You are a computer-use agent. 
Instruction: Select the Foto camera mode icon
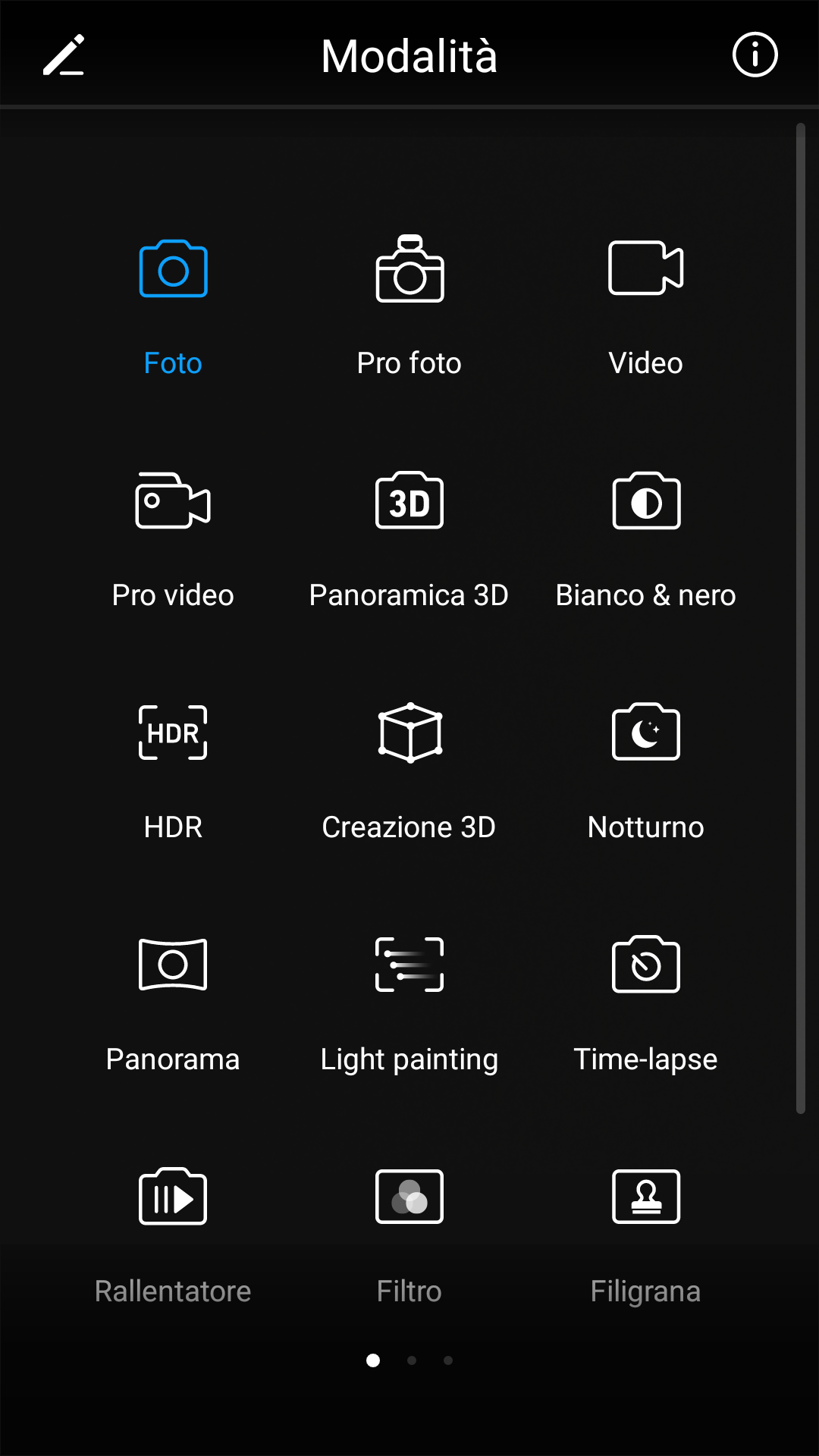pos(173,269)
